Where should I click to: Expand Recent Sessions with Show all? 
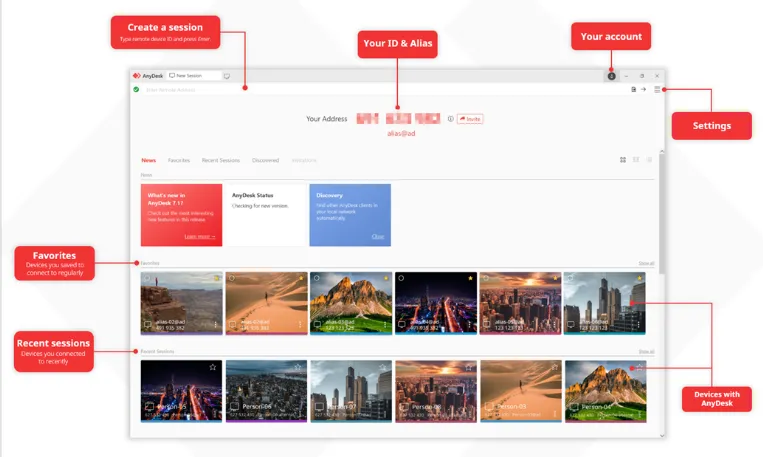coord(646,351)
